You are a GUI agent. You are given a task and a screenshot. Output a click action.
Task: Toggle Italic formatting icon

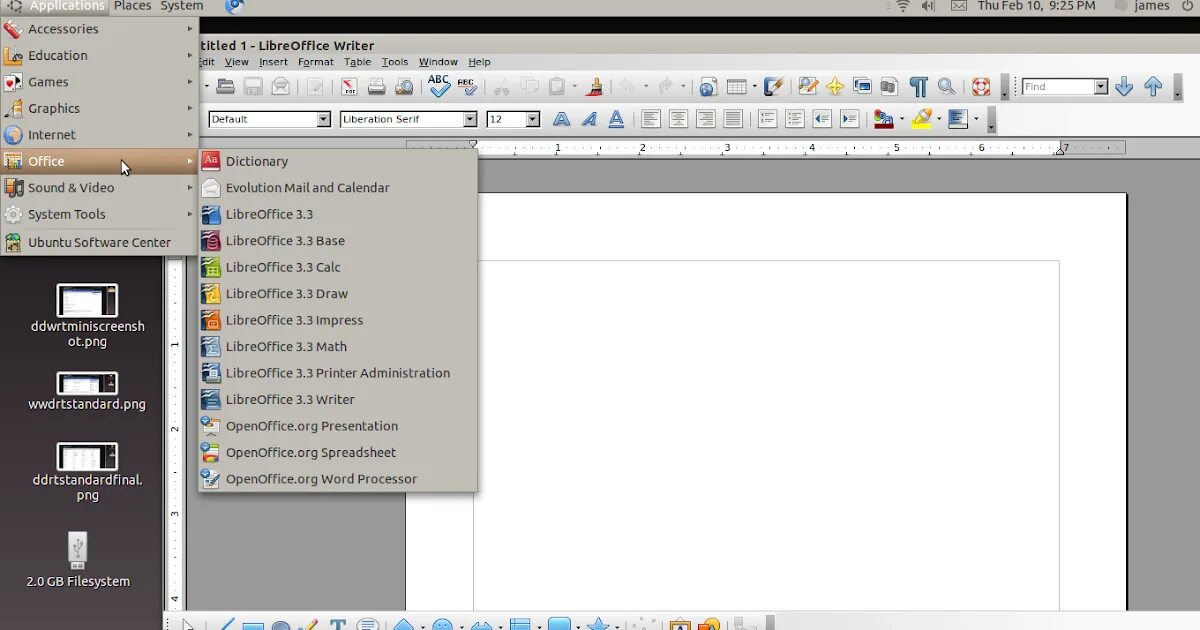point(589,119)
